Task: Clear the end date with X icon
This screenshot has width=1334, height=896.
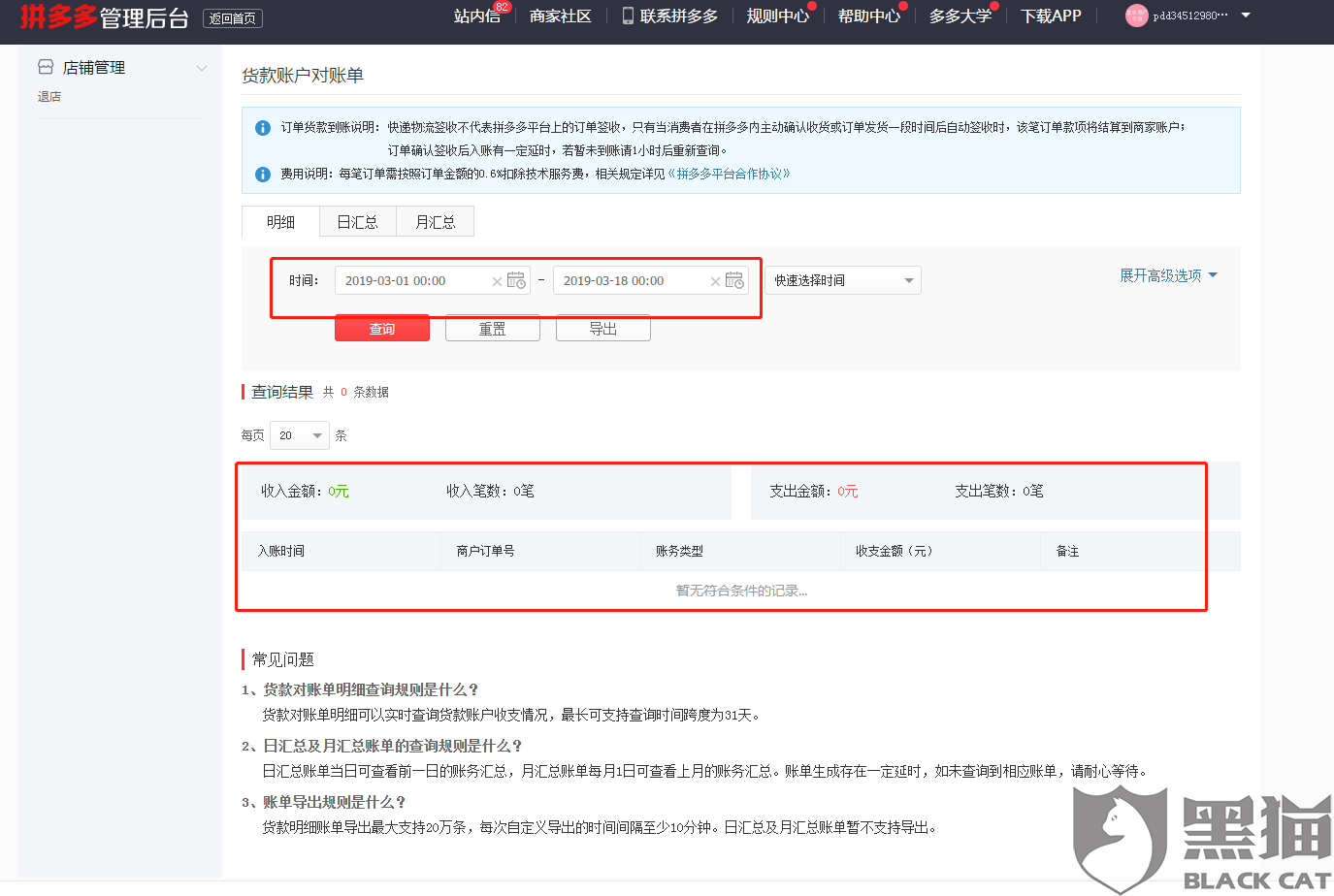Action: (x=715, y=281)
